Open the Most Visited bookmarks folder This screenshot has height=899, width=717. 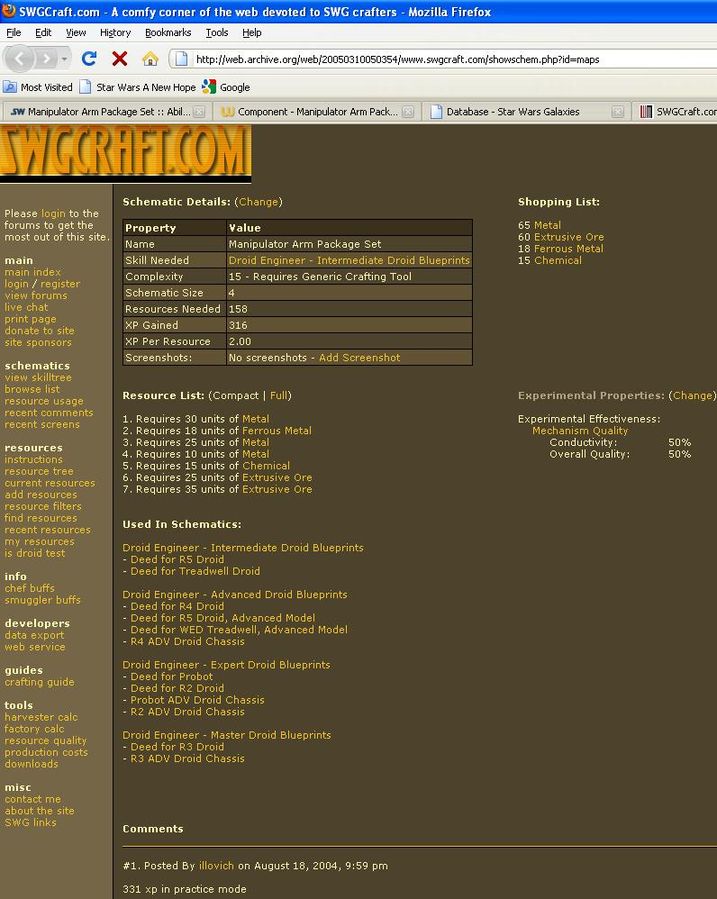[38, 87]
